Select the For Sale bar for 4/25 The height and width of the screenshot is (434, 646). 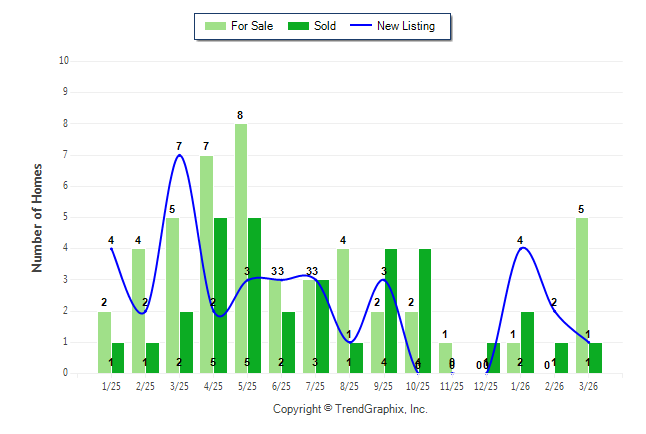coord(206,264)
